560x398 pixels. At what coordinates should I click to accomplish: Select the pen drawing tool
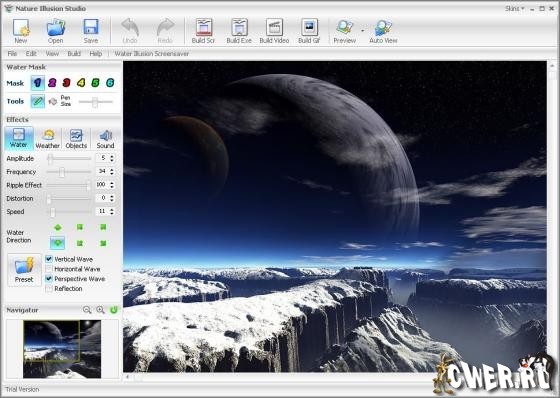[x=38, y=101]
